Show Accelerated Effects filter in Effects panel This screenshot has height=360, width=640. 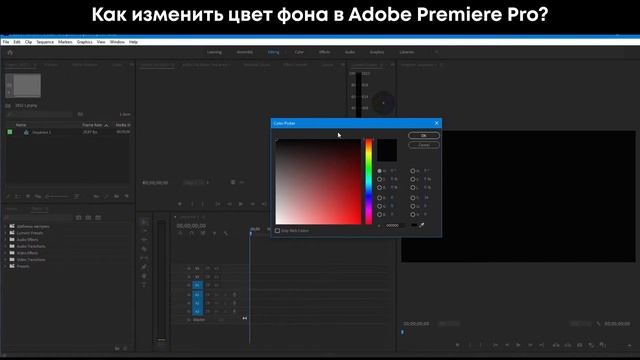79,218
